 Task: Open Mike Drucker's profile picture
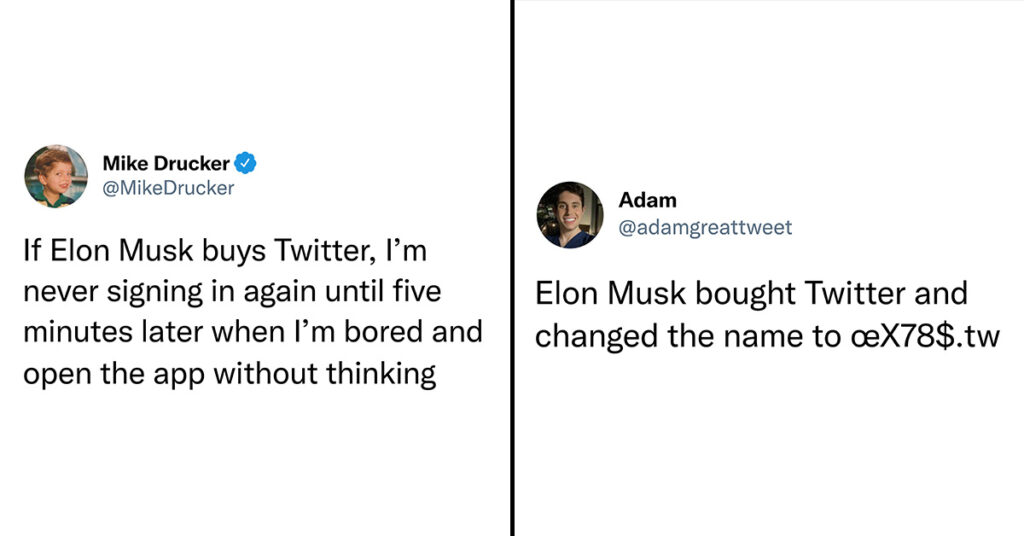pyautogui.click(x=56, y=176)
